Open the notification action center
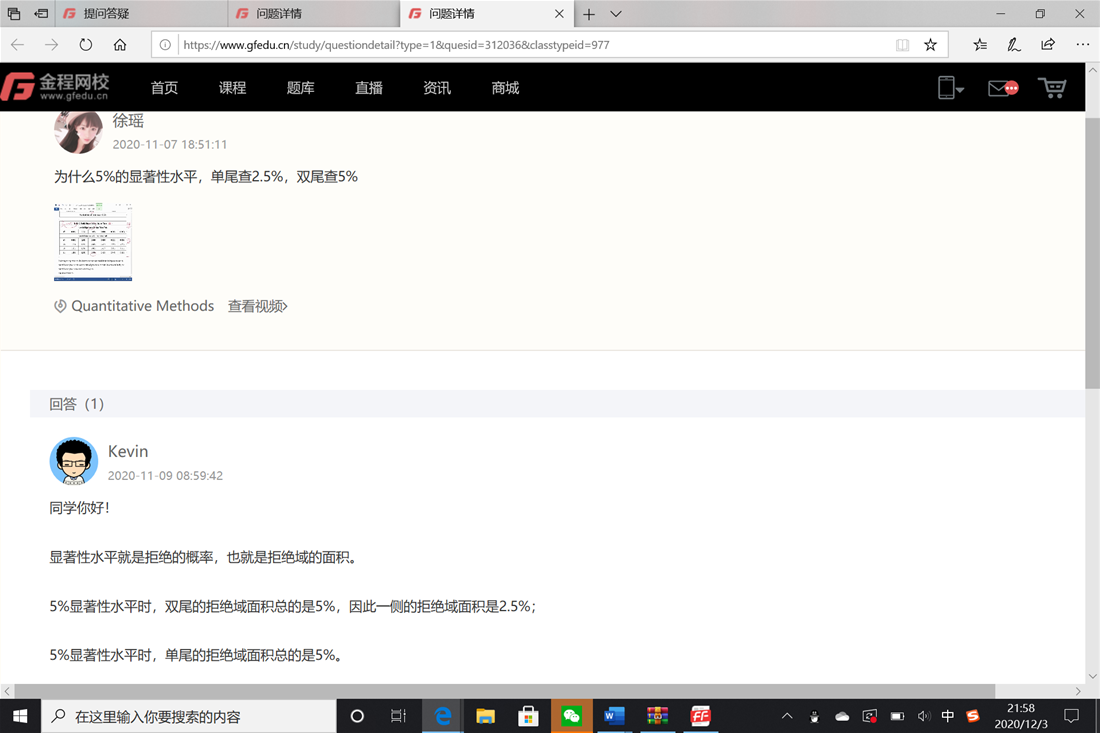Image resolution: width=1100 pixels, height=733 pixels. tap(1071, 716)
